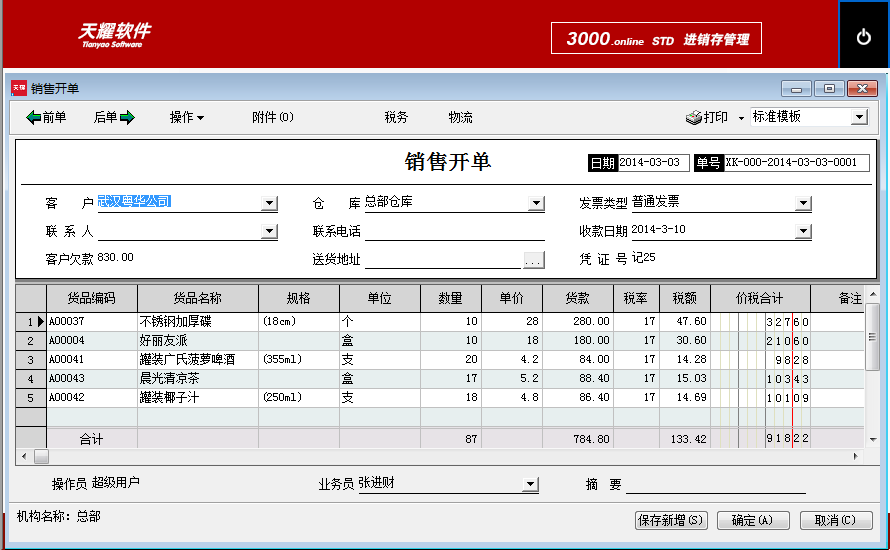Open the 标准模板 print template dropdown
Screen dimensions: 890x550
860,117
